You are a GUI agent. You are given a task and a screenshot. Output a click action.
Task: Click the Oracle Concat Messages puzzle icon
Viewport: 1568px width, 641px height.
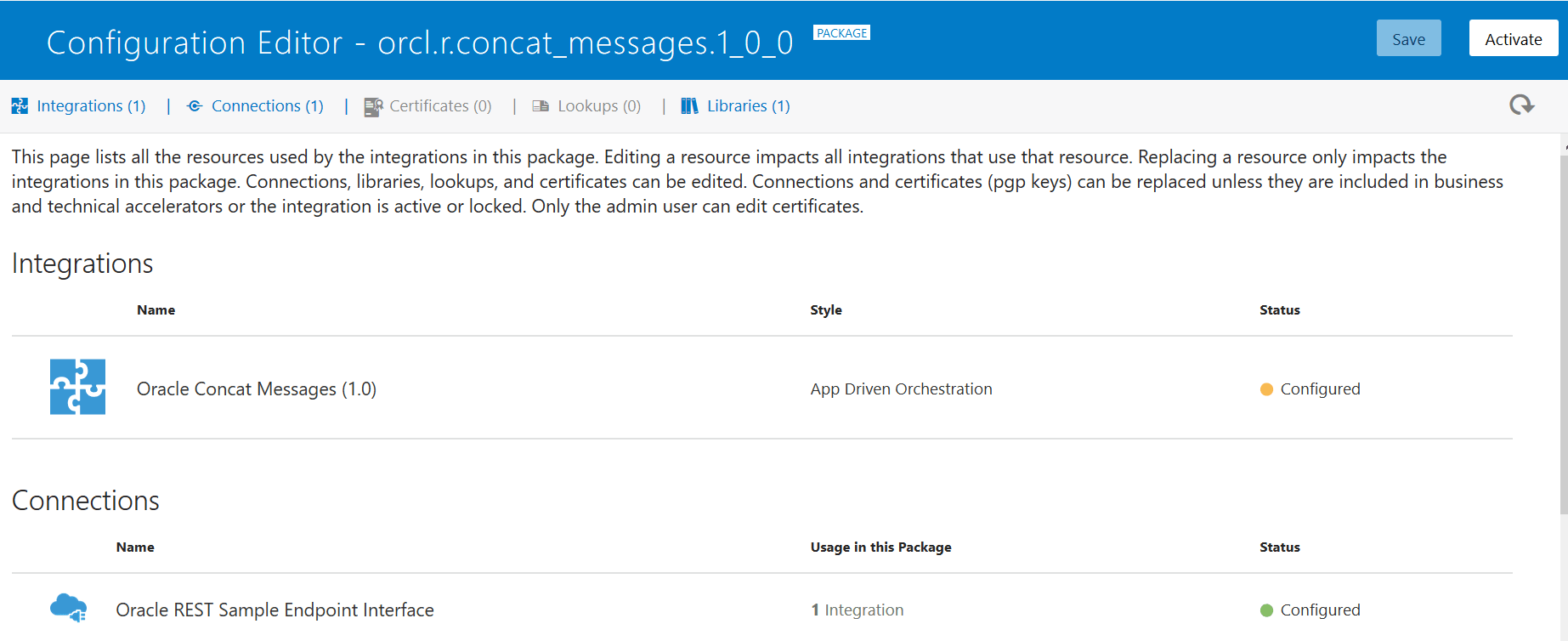pyautogui.click(x=77, y=387)
